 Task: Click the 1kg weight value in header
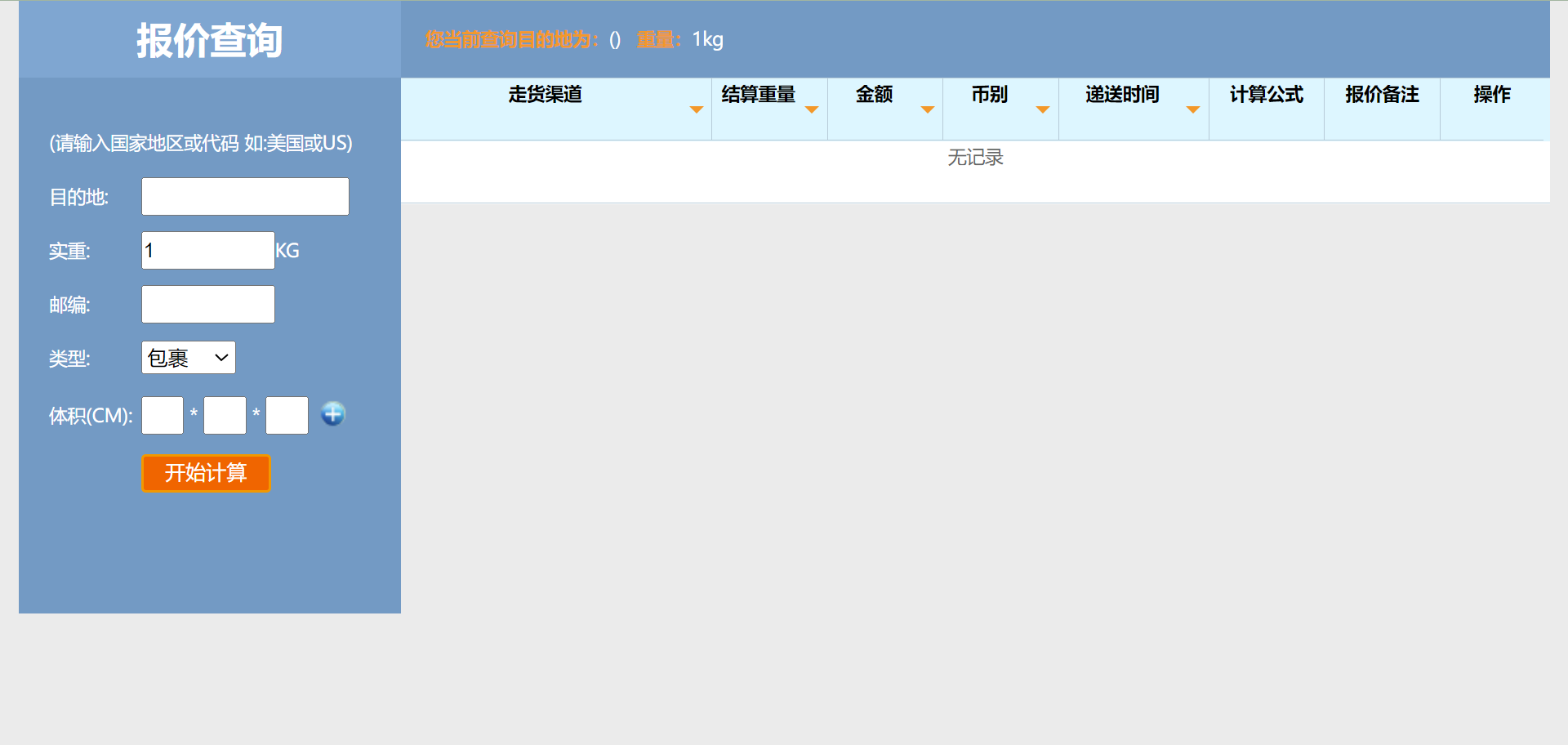coord(708,40)
